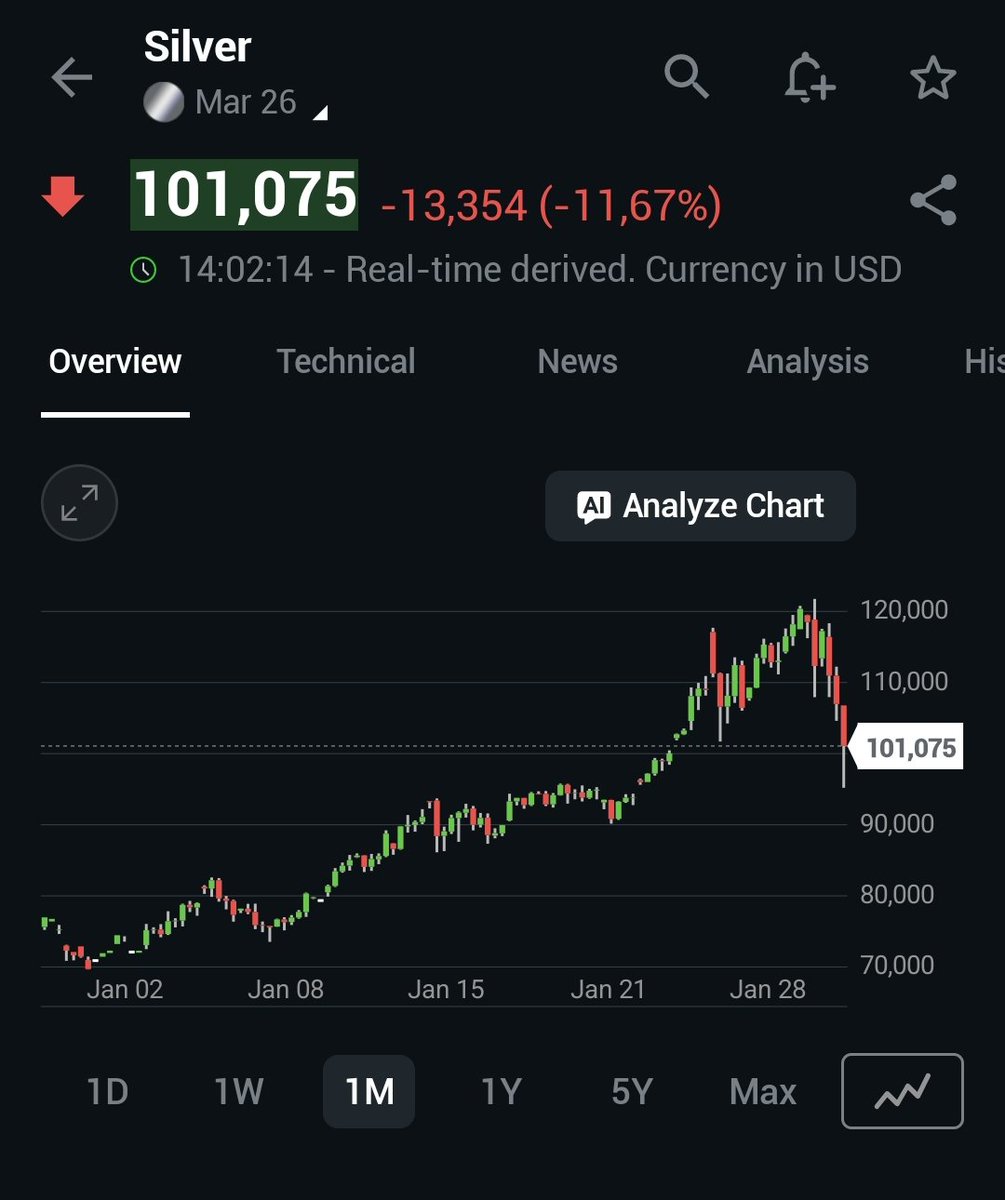Tap the 120,000 price axis label
This screenshot has width=1005, height=1200.
click(904, 610)
